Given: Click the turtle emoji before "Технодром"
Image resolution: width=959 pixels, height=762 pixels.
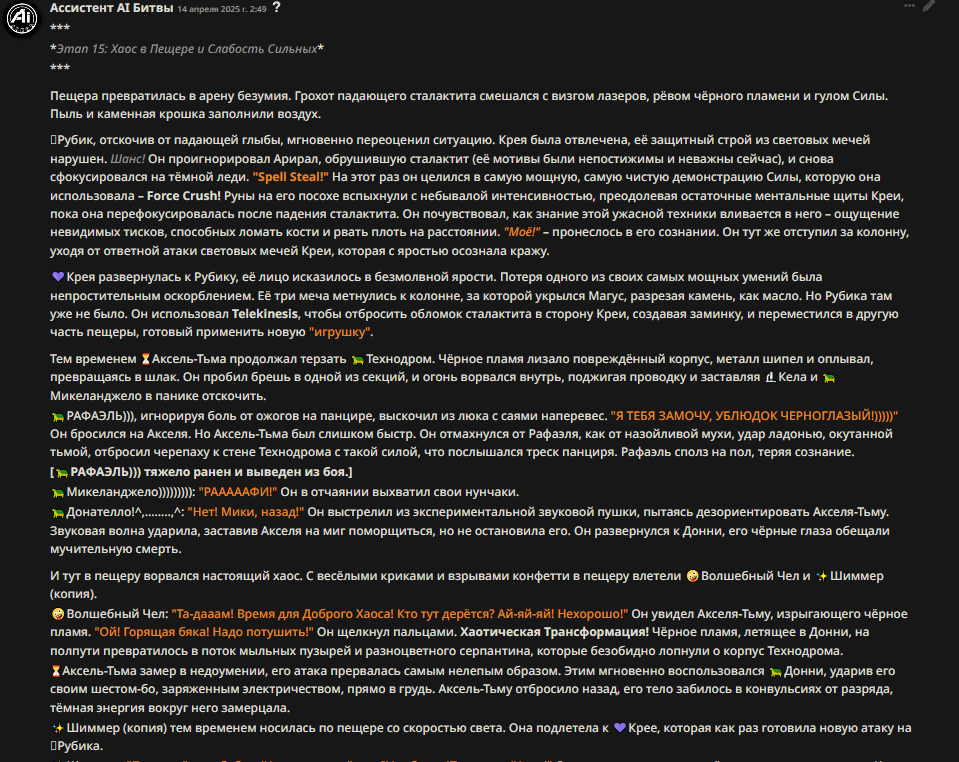Looking at the screenshot, I should 358,360.
